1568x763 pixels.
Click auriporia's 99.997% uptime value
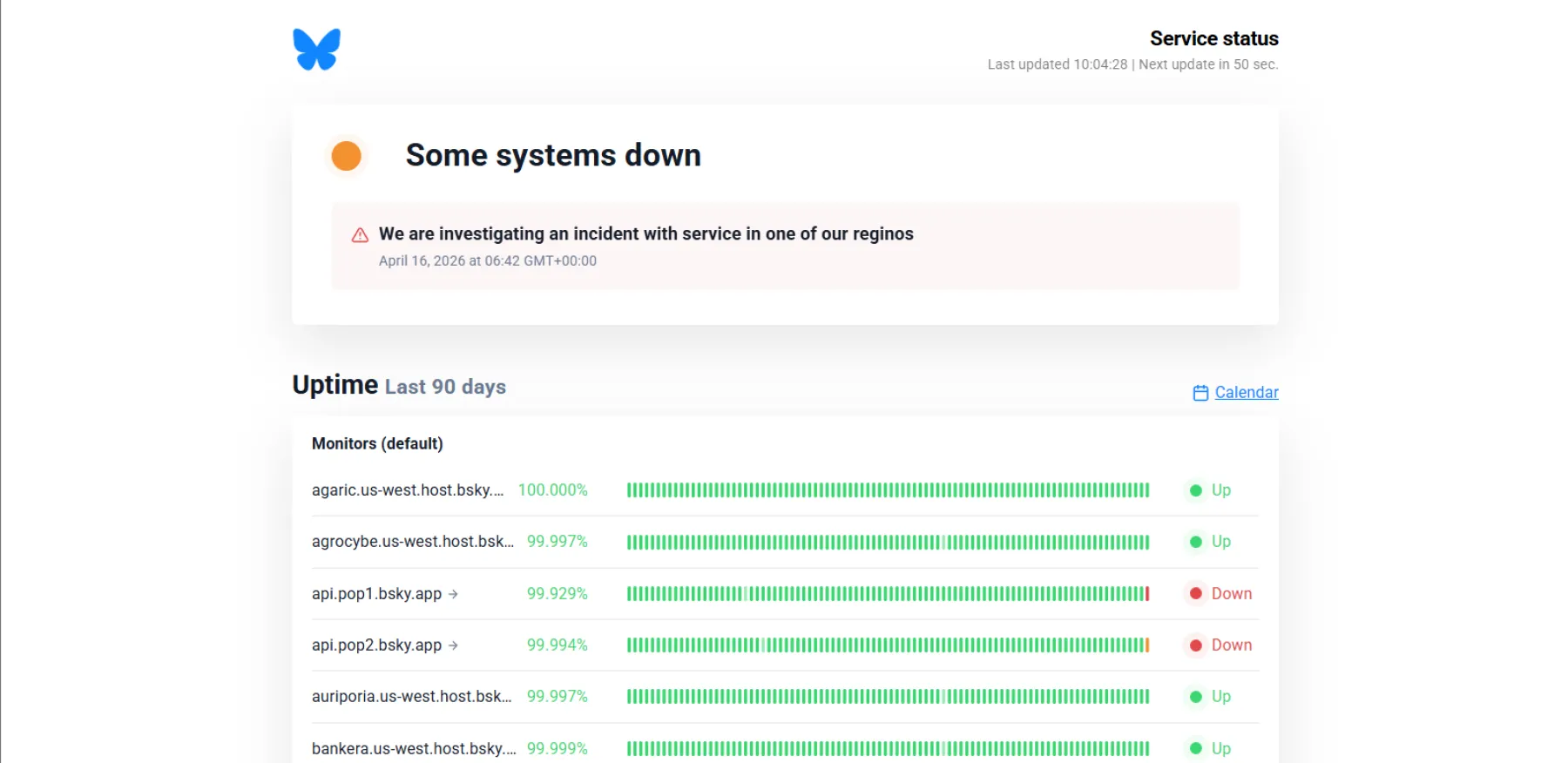pos(558,697)
